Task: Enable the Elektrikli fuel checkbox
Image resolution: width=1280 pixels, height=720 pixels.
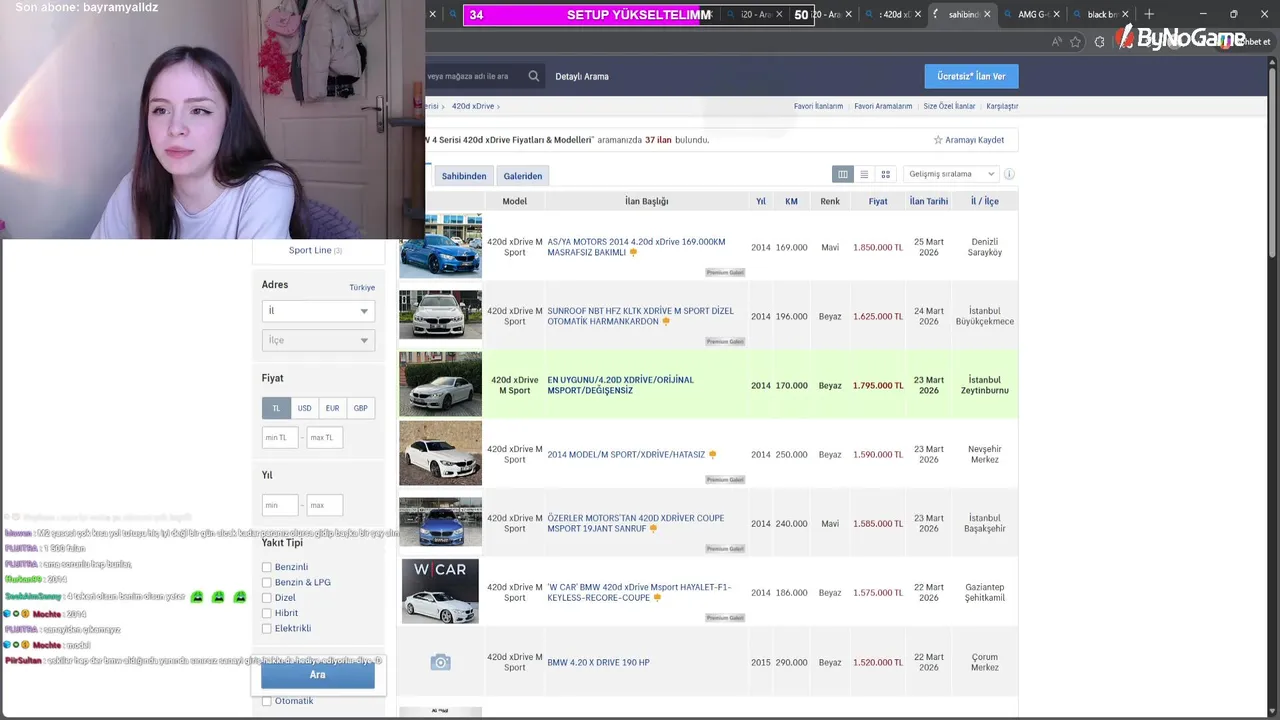Action: [x=267, y=628]
